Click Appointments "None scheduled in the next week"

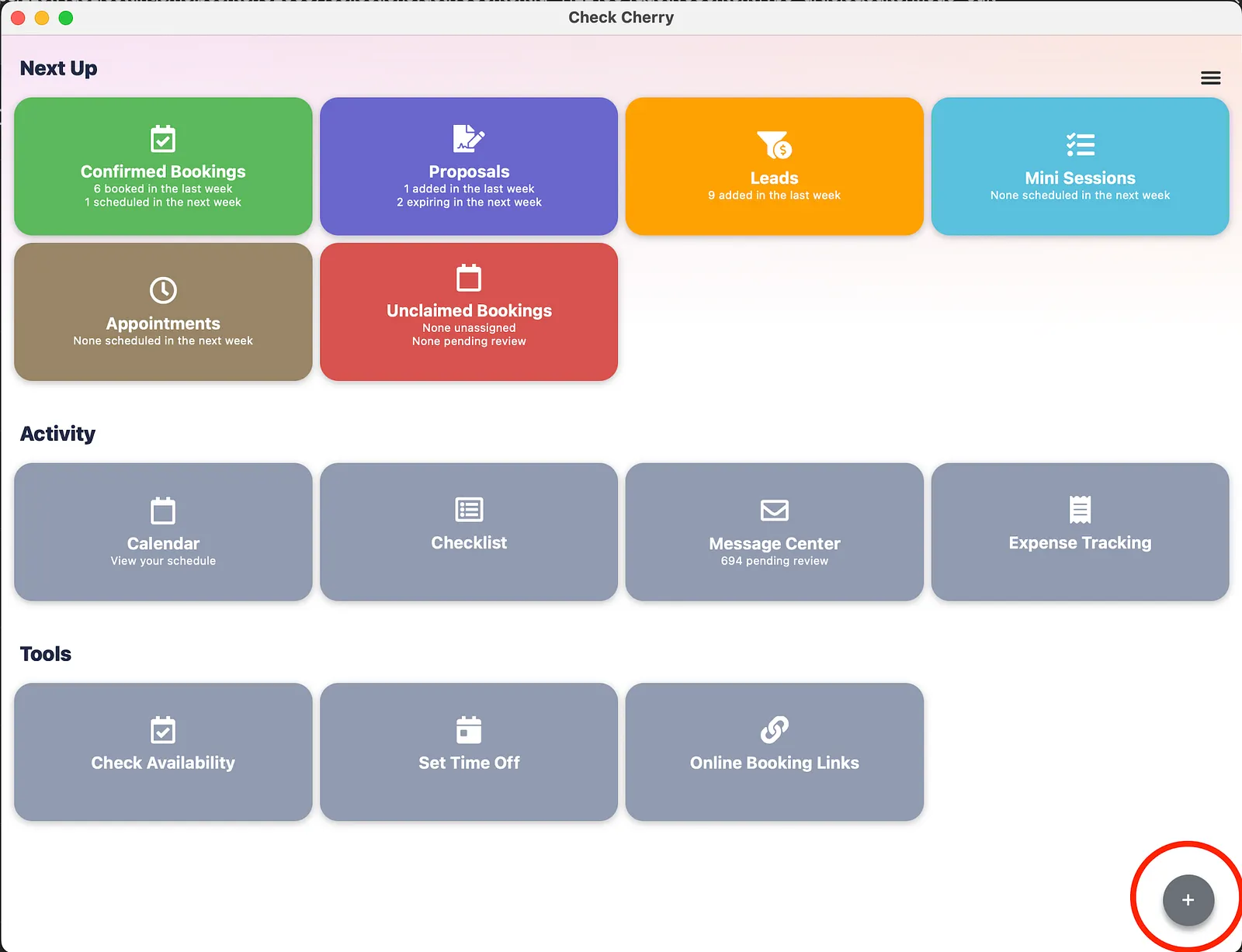163,341
